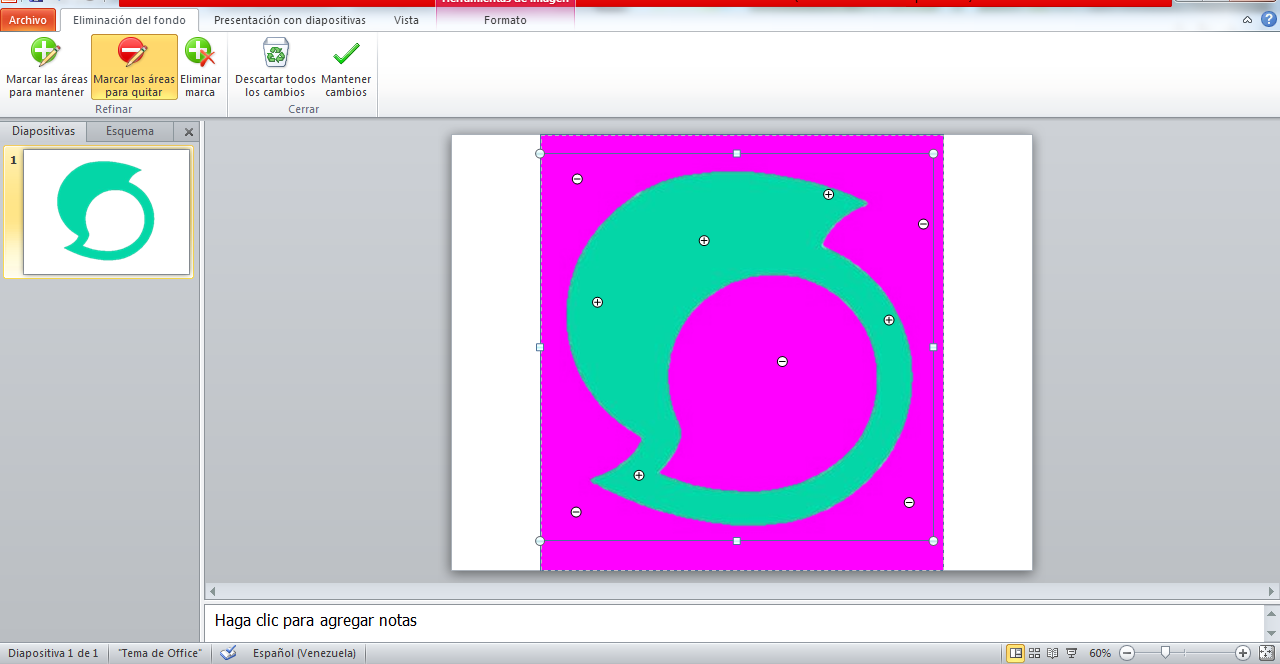This screenshot has width=1280, height=664.
Task: Click Español (Venezuela) language indicator
Action: 304,653
